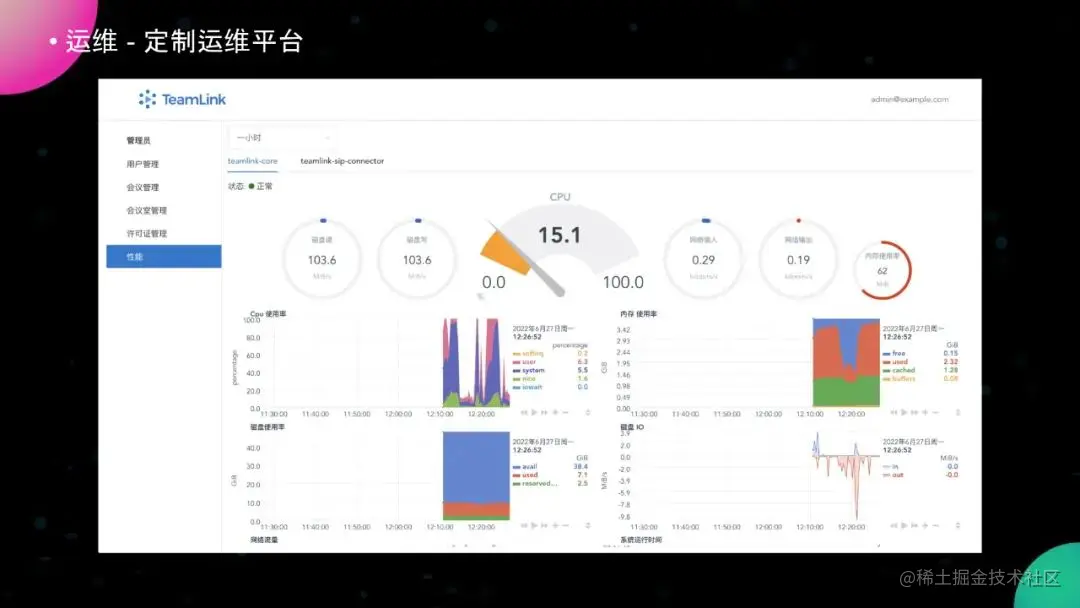Click the 内存 使用率 chart title
The image size is (1080, 608).
click(x=638, y=314)
